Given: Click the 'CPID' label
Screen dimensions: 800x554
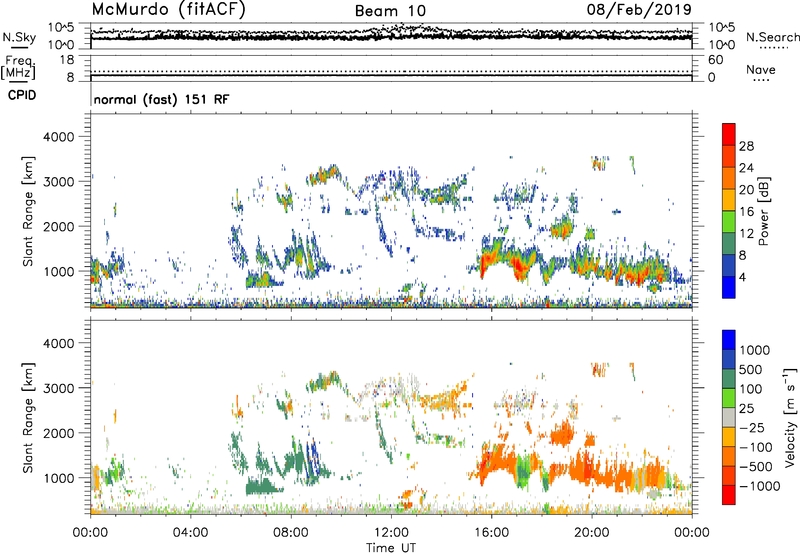Looking at the screenshot, I should [22, 95].
